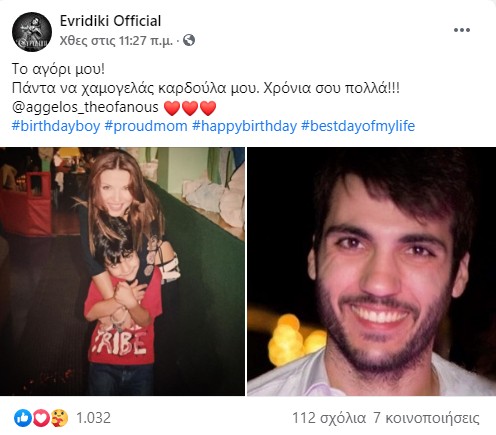Click the red heart Love reaction icon

click(x=40, y=418)
